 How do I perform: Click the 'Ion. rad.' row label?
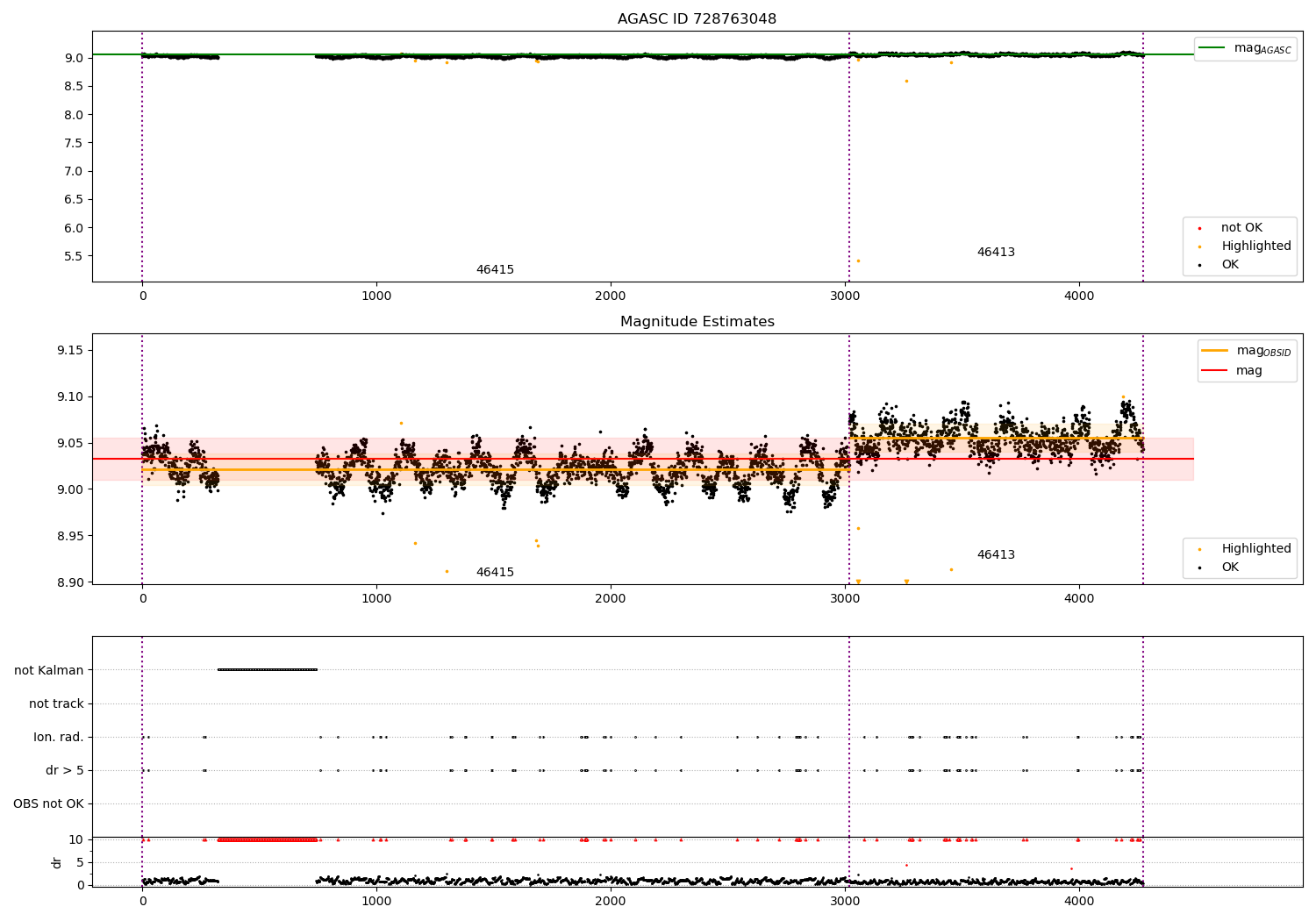tap(59, 737)
